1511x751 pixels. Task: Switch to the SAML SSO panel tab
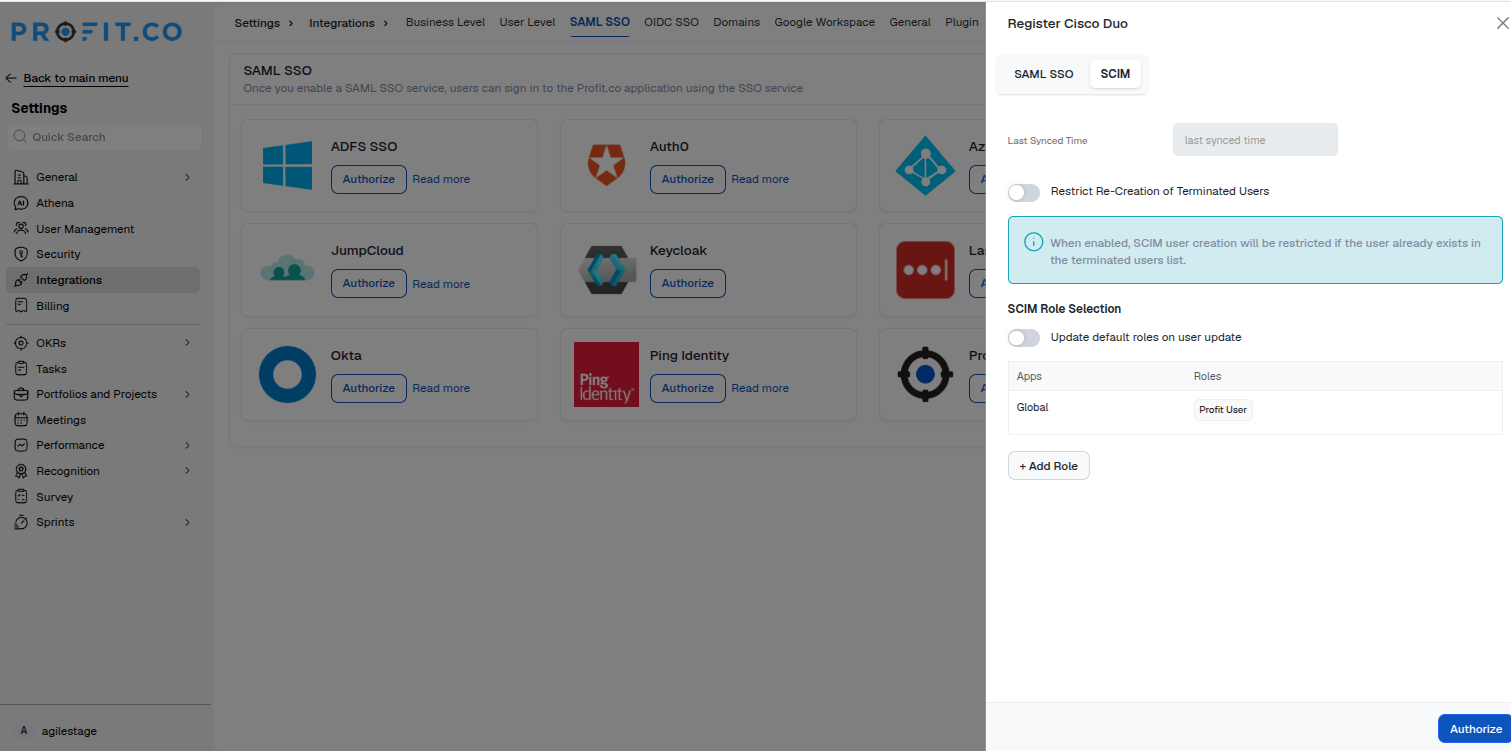tap(1043, 74)
